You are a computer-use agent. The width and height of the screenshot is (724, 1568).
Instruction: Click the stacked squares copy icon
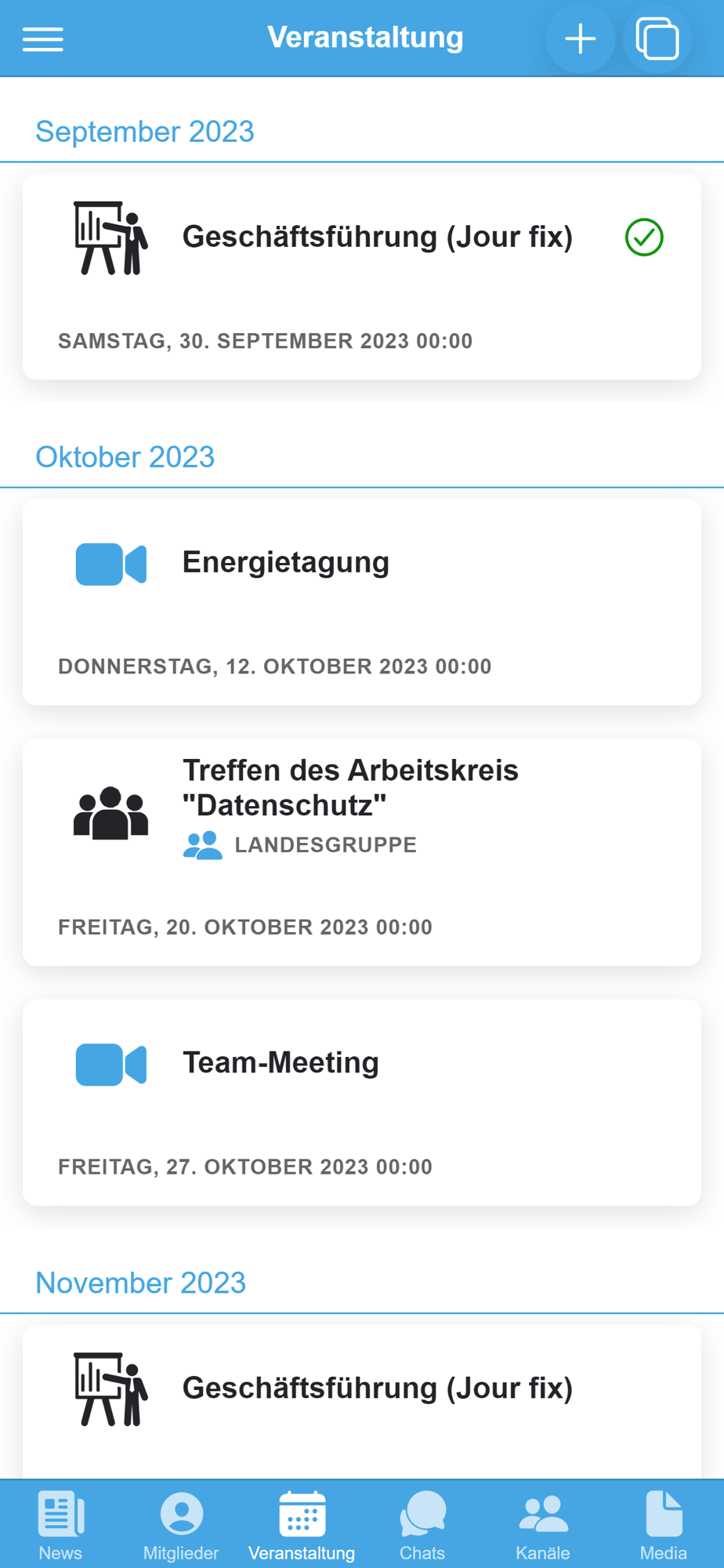click(657, 38)
